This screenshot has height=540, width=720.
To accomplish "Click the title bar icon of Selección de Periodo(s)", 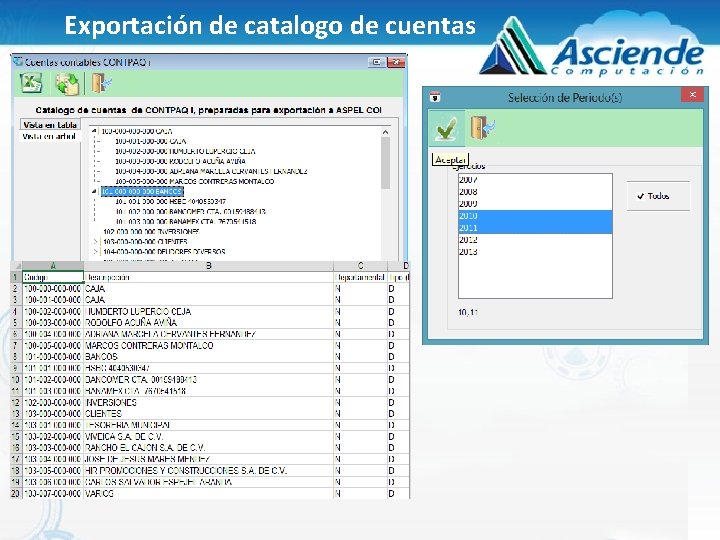I will click(x=435, y=97).
